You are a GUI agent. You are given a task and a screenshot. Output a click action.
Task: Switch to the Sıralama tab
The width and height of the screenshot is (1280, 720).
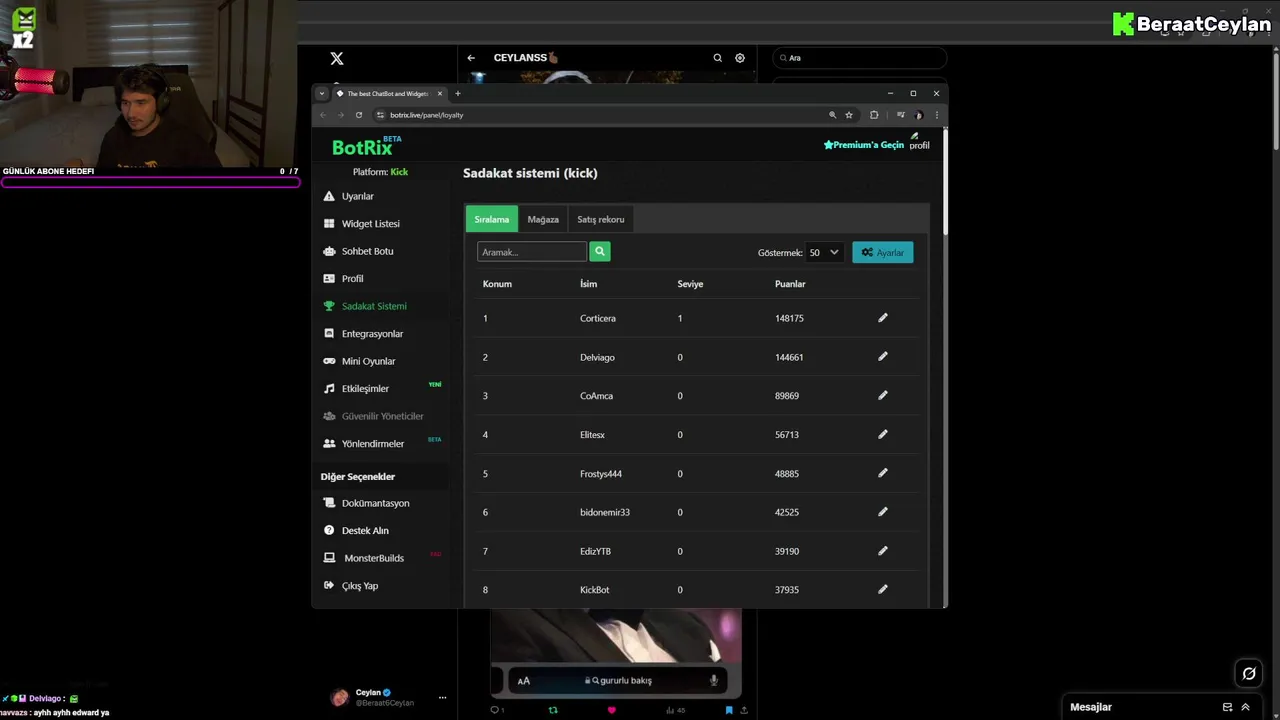(492, 219)
